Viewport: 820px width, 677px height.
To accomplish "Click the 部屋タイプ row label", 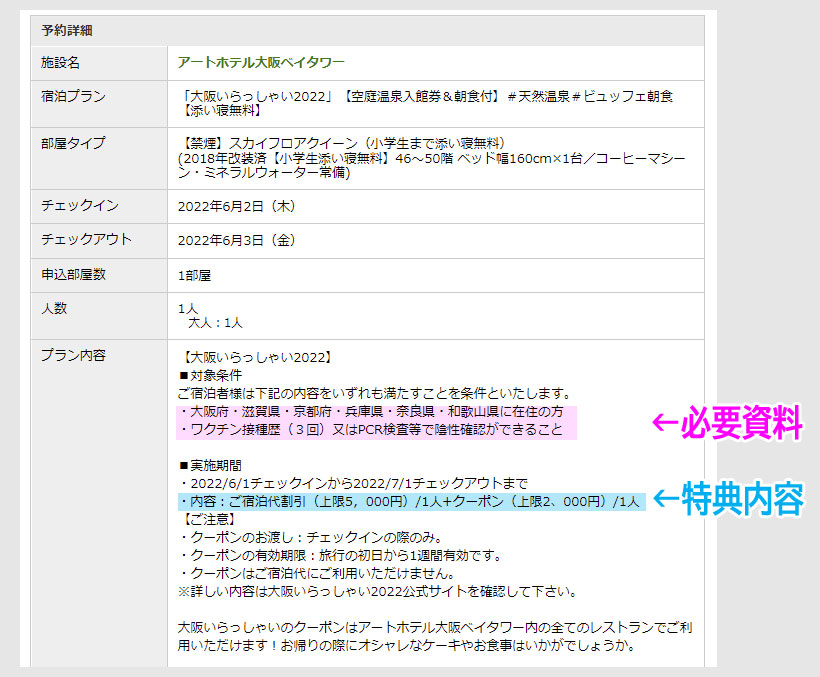I will [73, 143].
